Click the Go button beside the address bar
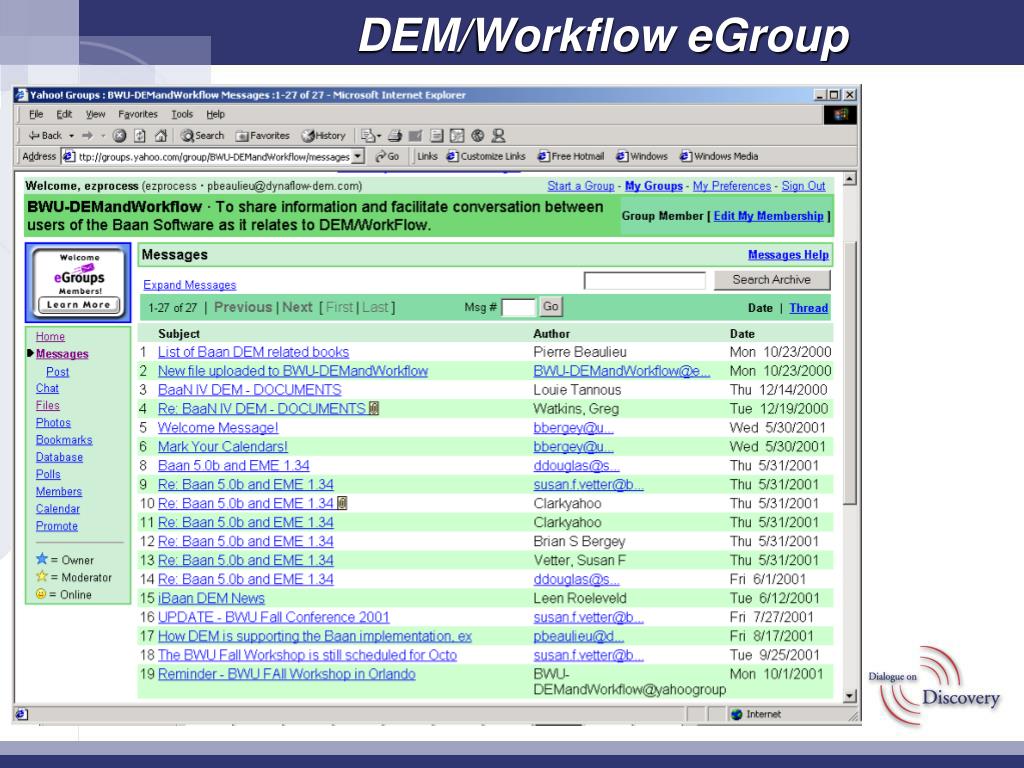The width and height of the screenshot is (1024, 768). click(387, 157)
